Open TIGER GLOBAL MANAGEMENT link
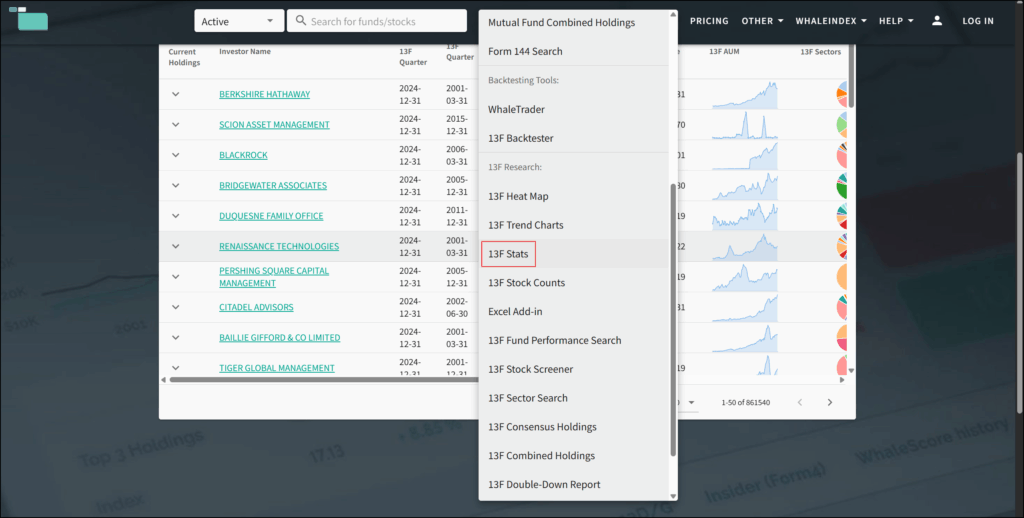This screenshot has height=518, width=1024. click(277, 368)
